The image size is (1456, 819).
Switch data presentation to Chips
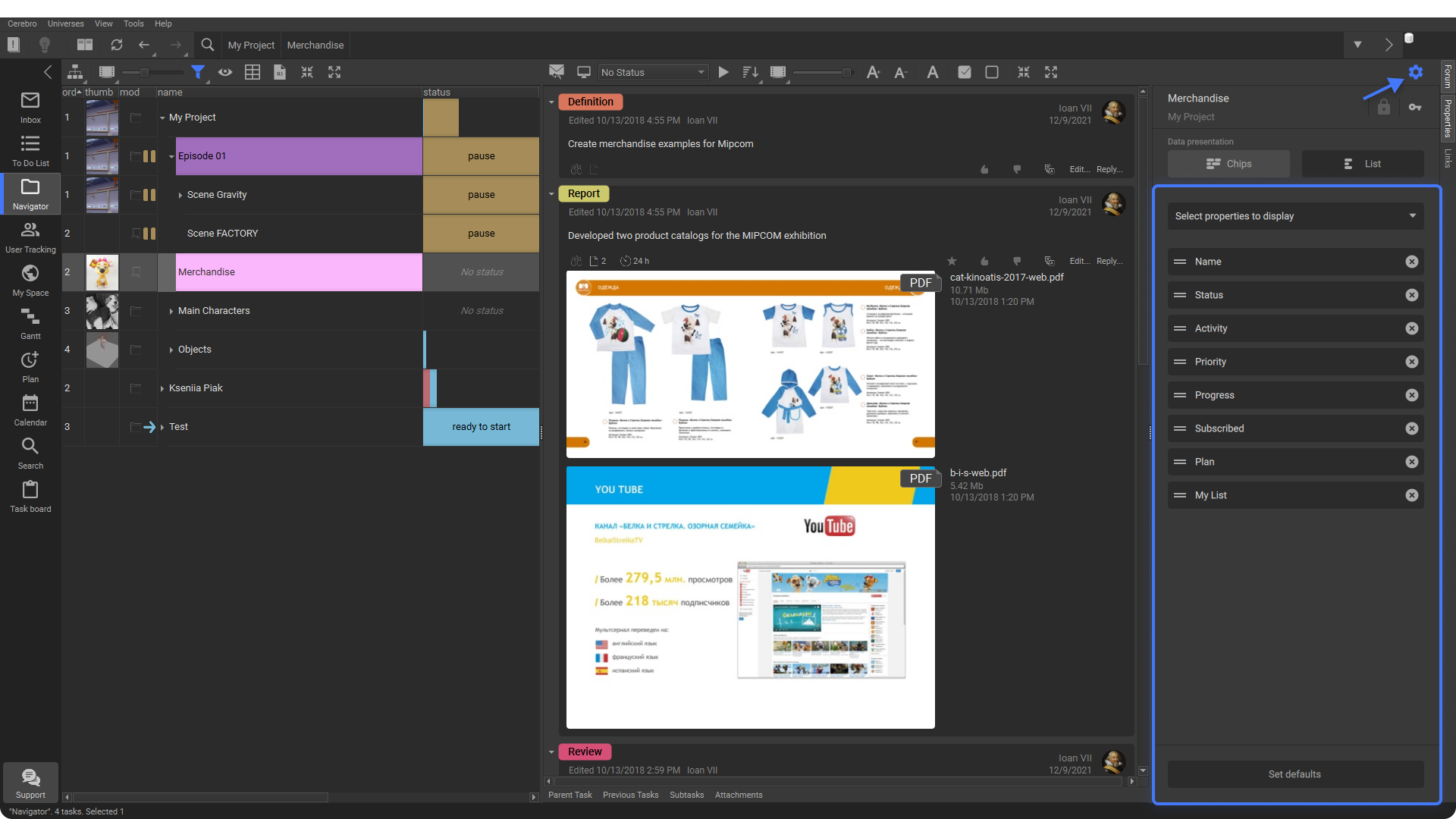tap(1228, 164)
